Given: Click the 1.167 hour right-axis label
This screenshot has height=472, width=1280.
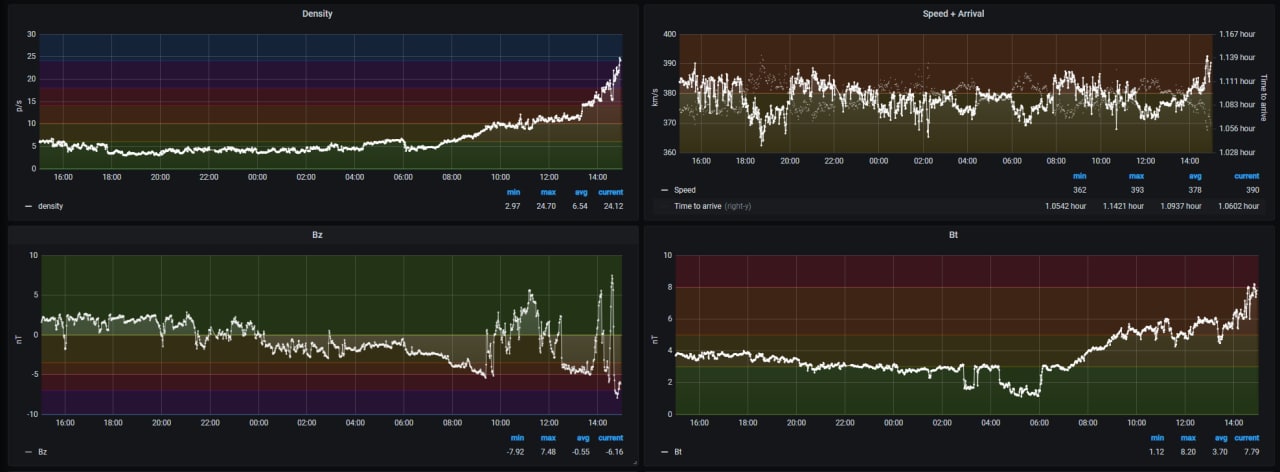Looking at the screenshot, I should [x=1236, y=35].
